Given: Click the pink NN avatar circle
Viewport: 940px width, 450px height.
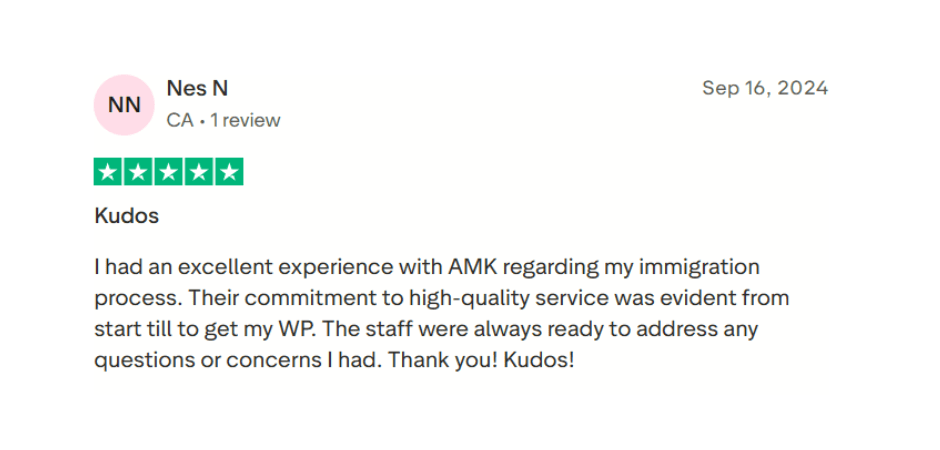Looking at the screenshot, I should tap(123, 104).
